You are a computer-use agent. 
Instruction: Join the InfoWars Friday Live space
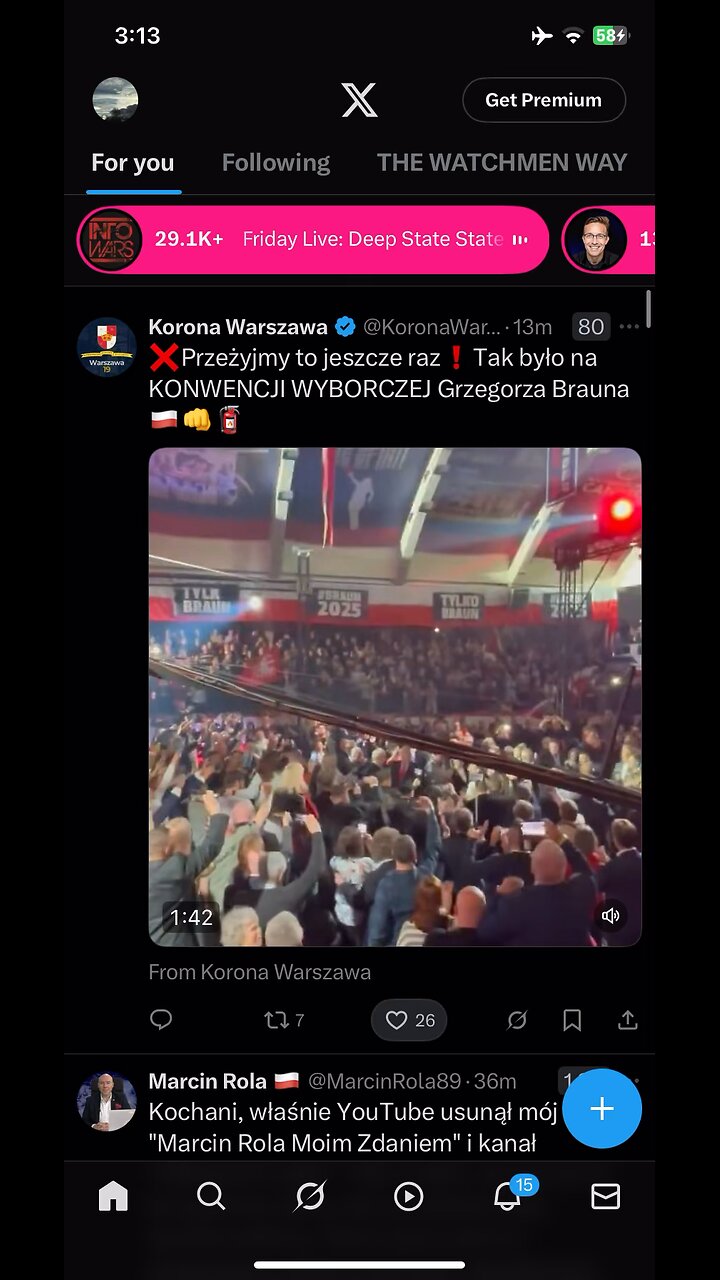tap(313, 240)
